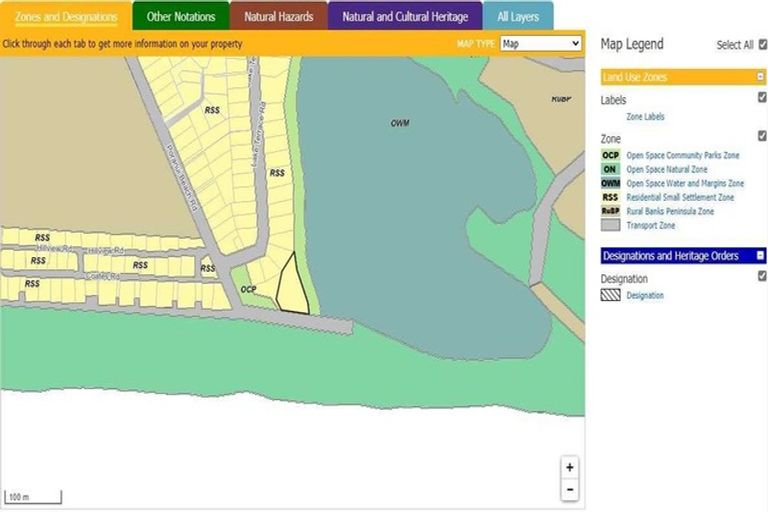Uncheck the Labels layer checkbox
This screenshot has height=512, width=768.
(x=762, y=98)
